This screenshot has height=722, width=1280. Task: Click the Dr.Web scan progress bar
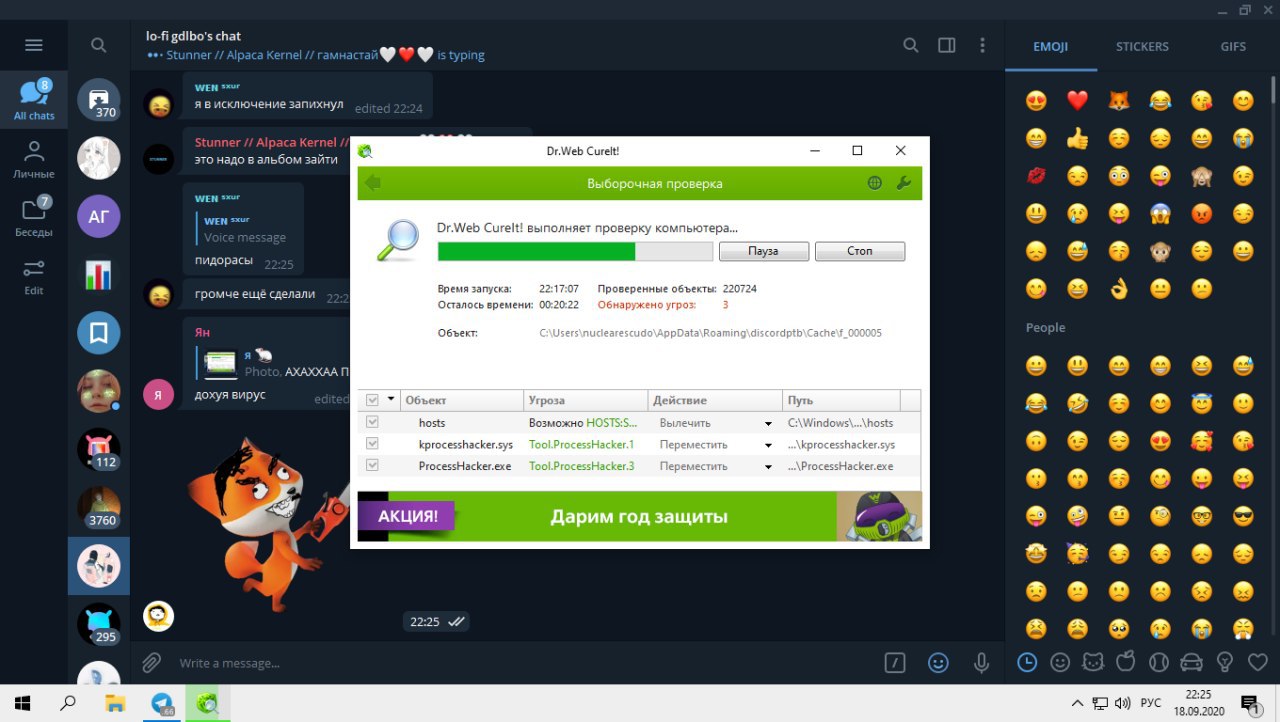575,251
